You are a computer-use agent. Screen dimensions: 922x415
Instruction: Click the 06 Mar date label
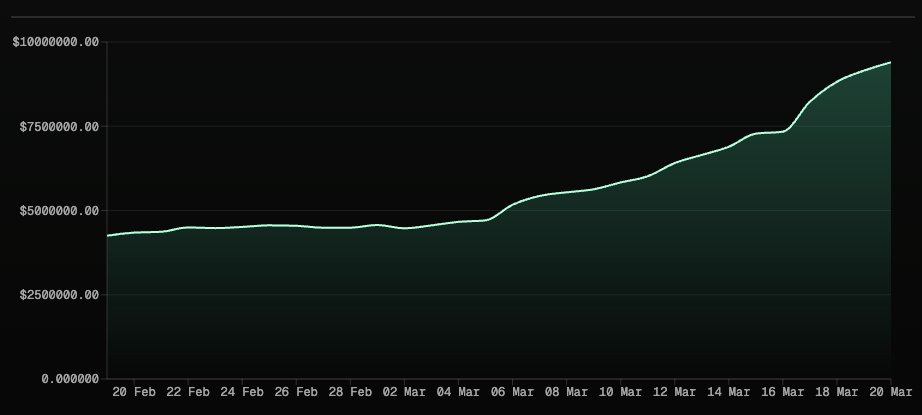[513, 392]
